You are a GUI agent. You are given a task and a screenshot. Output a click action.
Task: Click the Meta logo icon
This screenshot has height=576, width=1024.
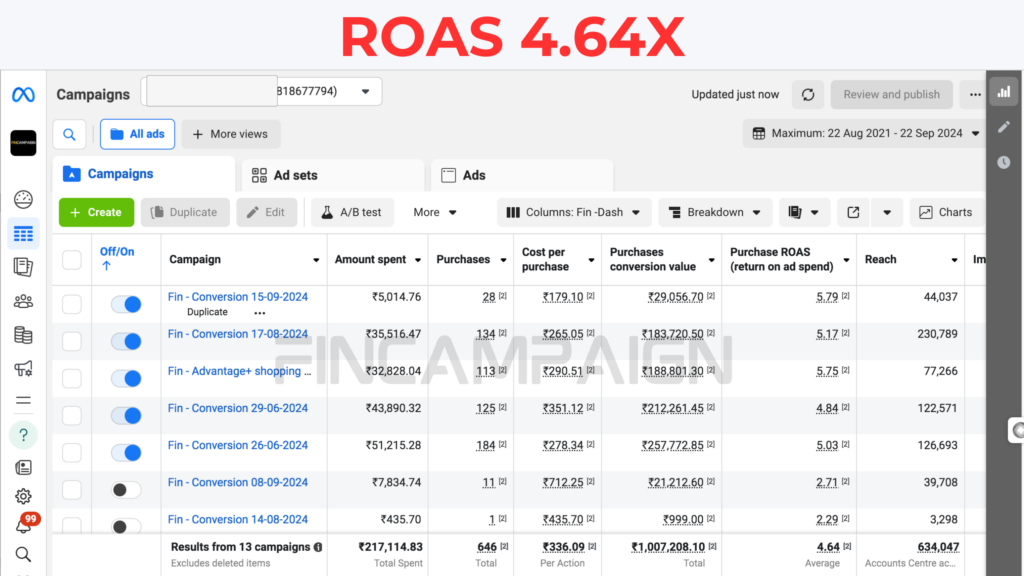pos(23,95)
